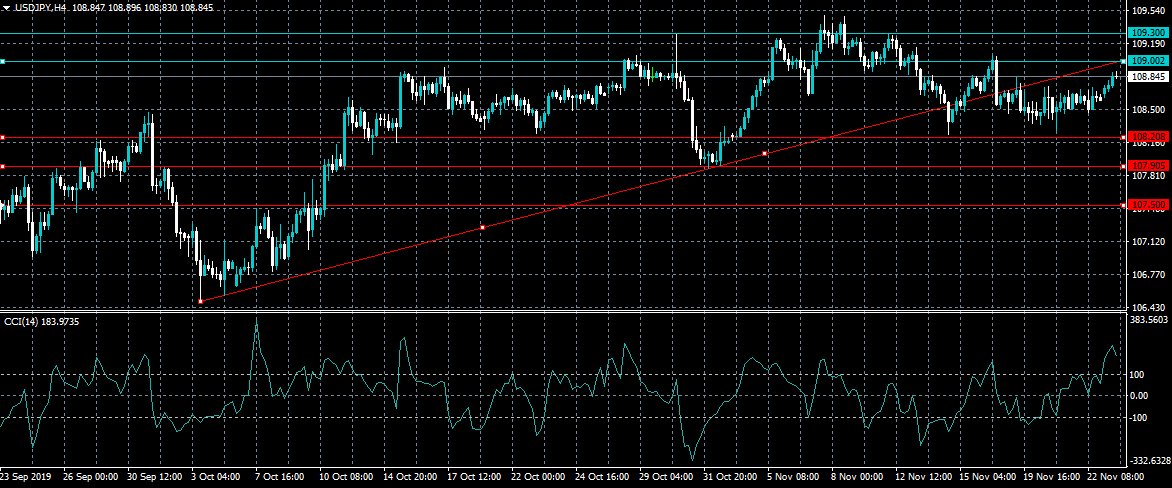The image size is (1172, 488).
Task: Click left anchor of the 109.002 cyan line
Action: pos(2,61)
